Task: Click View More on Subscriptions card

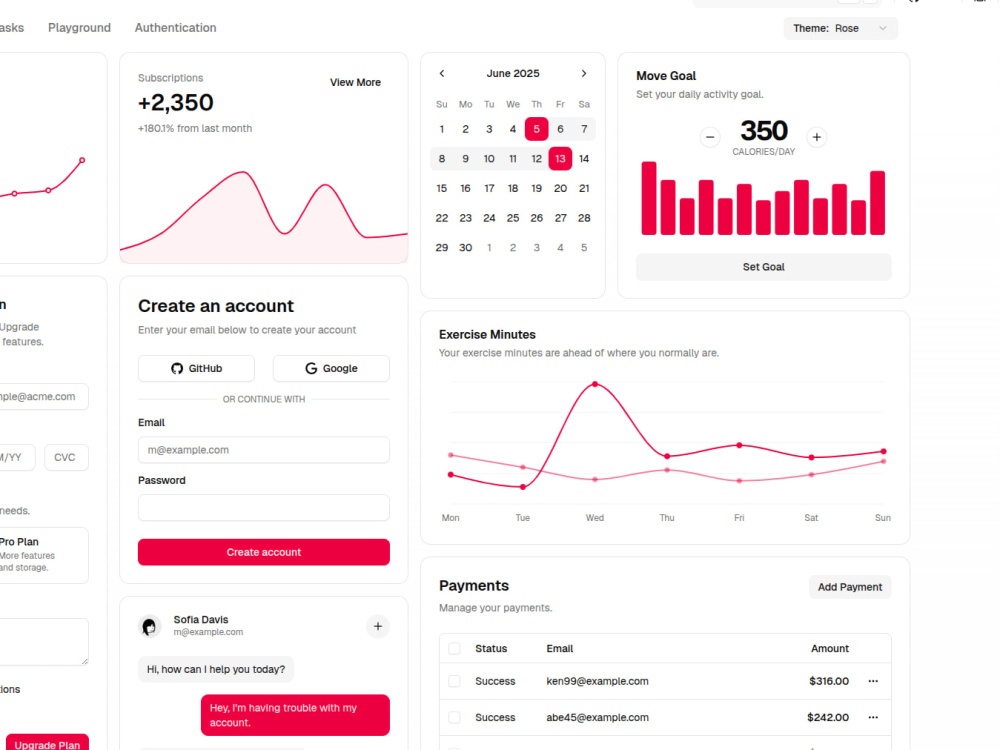Action: coord(355,82)
